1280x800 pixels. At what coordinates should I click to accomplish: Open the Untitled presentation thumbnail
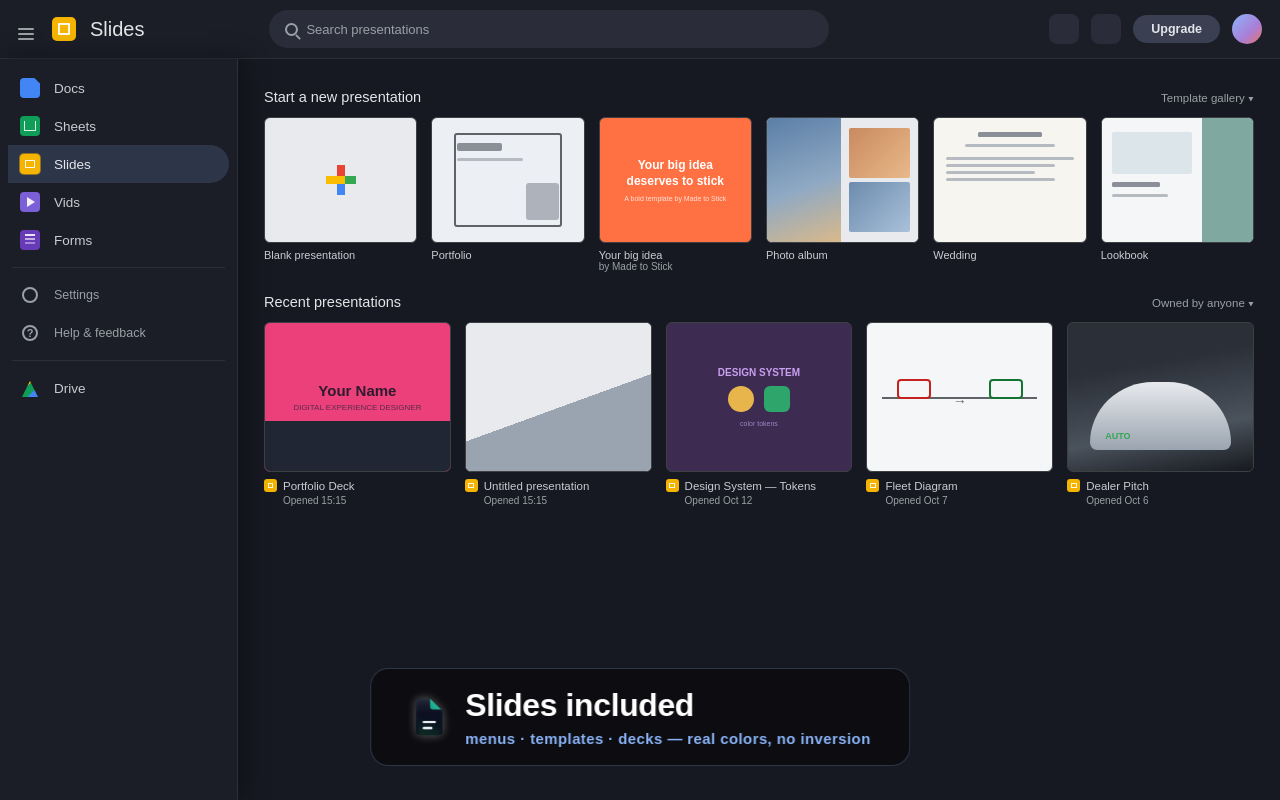(x=558, y=397)
